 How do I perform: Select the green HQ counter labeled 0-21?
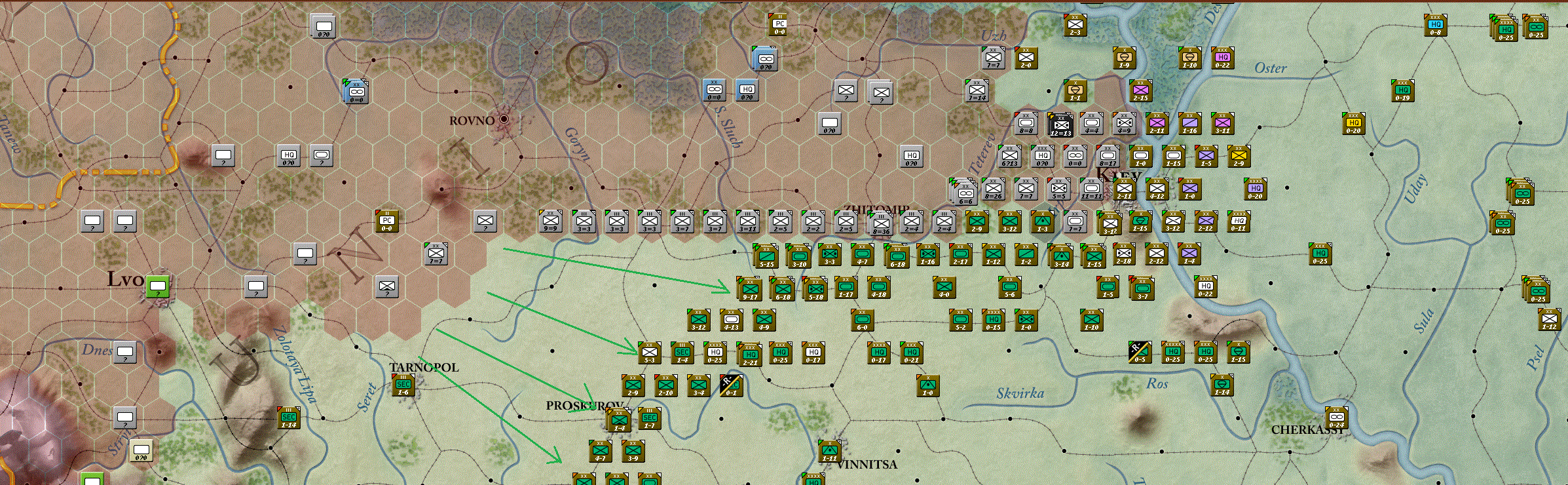[911, 353]
